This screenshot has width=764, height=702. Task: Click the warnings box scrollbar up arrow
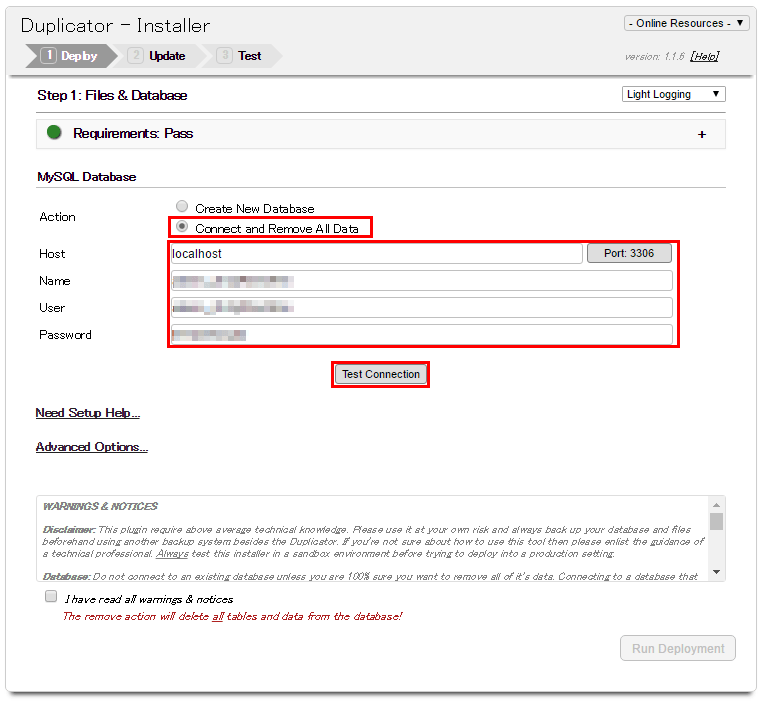(x=716, y=505)
